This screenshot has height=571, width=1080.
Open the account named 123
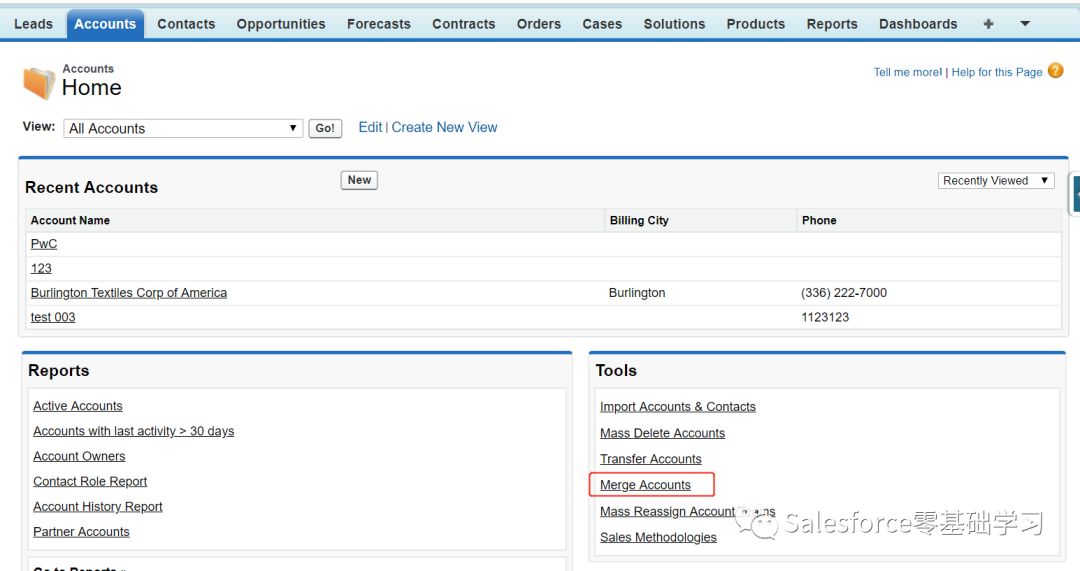tap(41, 268)
